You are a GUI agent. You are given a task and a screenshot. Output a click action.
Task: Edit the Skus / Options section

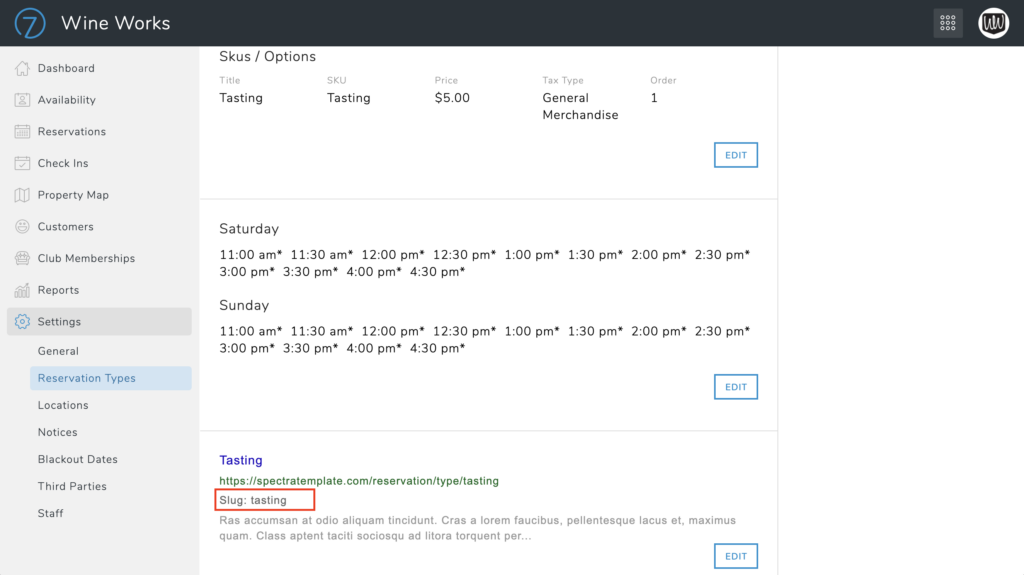(735, 155)
